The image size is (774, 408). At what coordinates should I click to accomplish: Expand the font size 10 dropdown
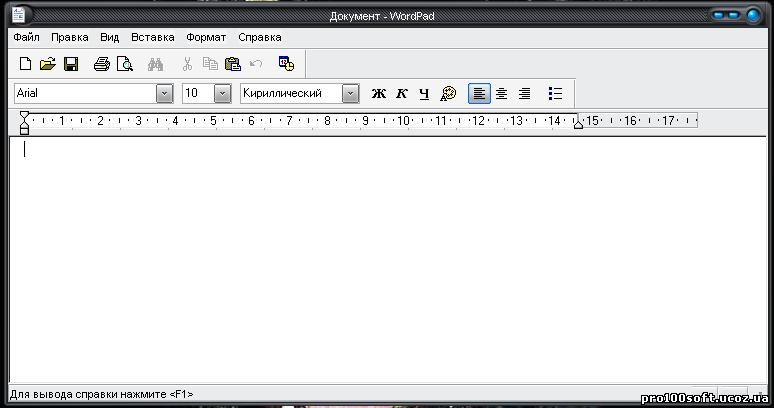pyautogui.click(x=222, y=93)
